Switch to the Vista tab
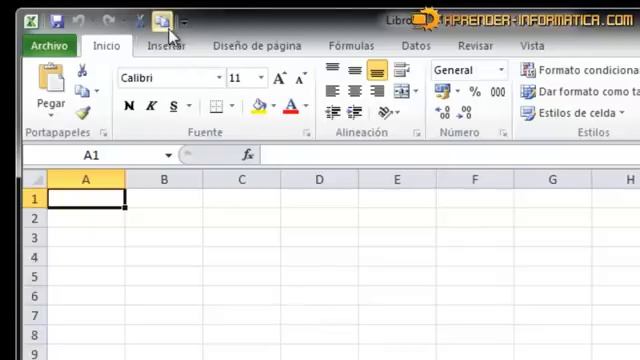 pyautogui.click(x=532, y=46)
